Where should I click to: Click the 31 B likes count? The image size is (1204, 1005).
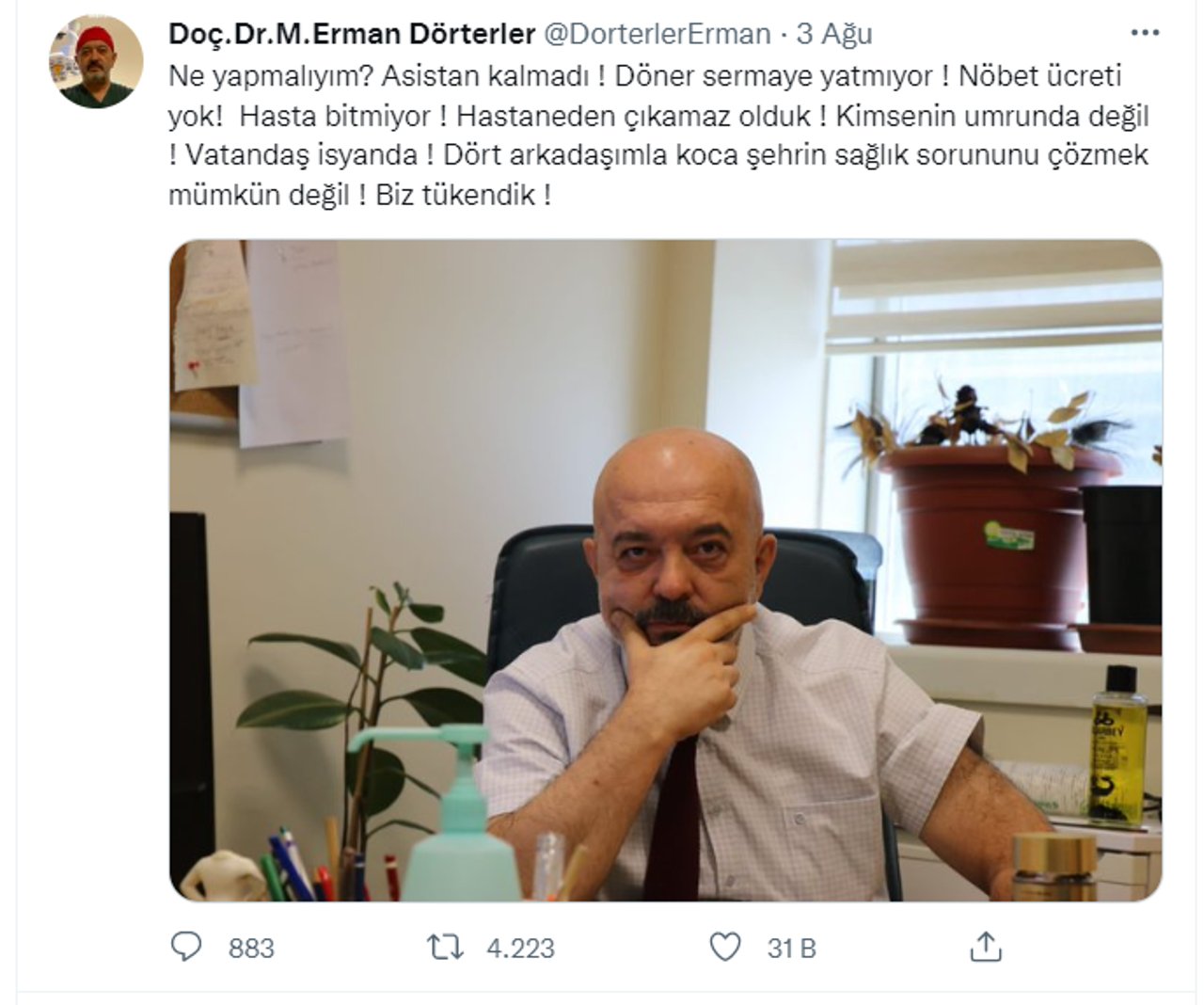tap(791, 948)
